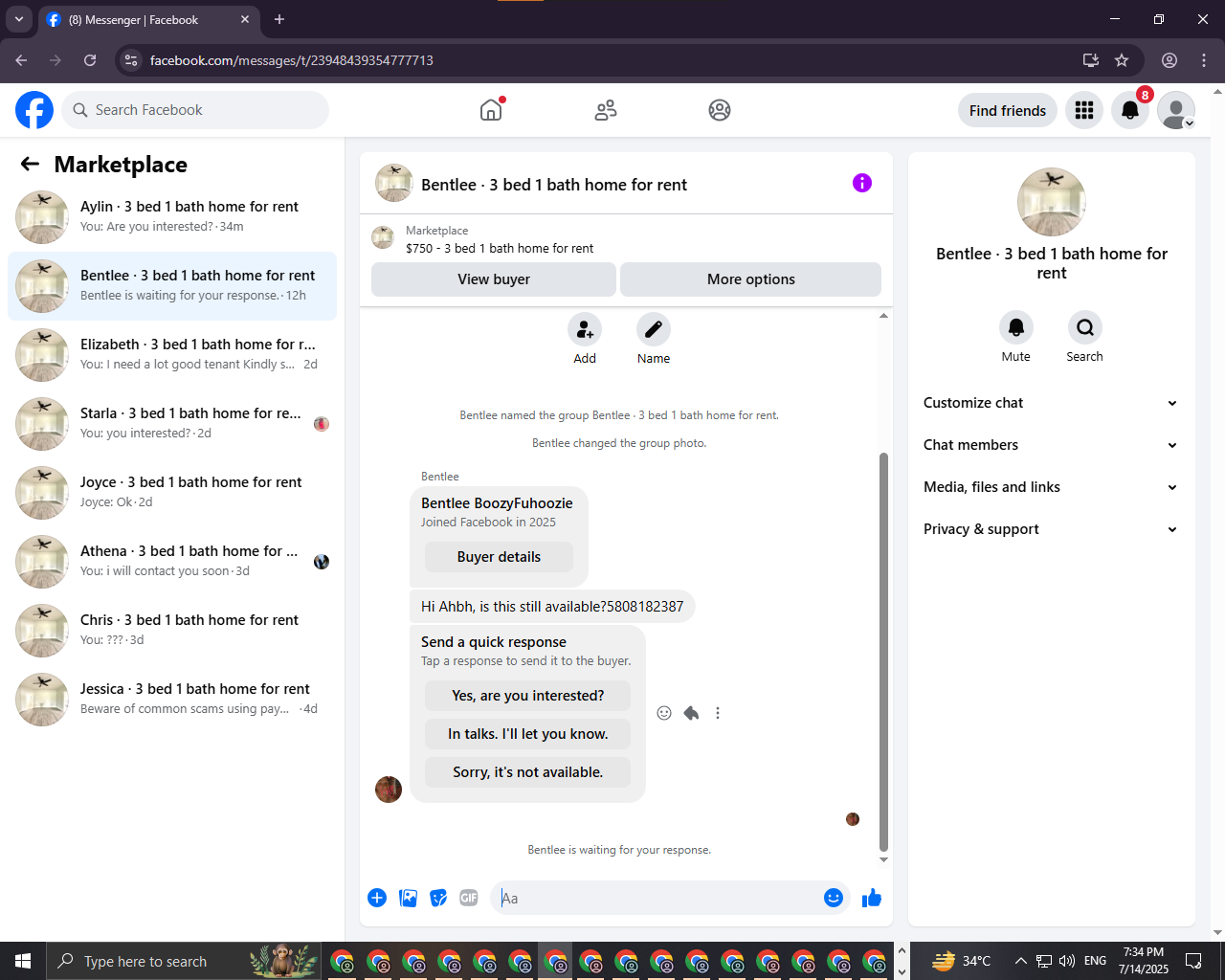Send a thumbs-up like
The image size is (1225, 980).
click(x=872, y=898)
